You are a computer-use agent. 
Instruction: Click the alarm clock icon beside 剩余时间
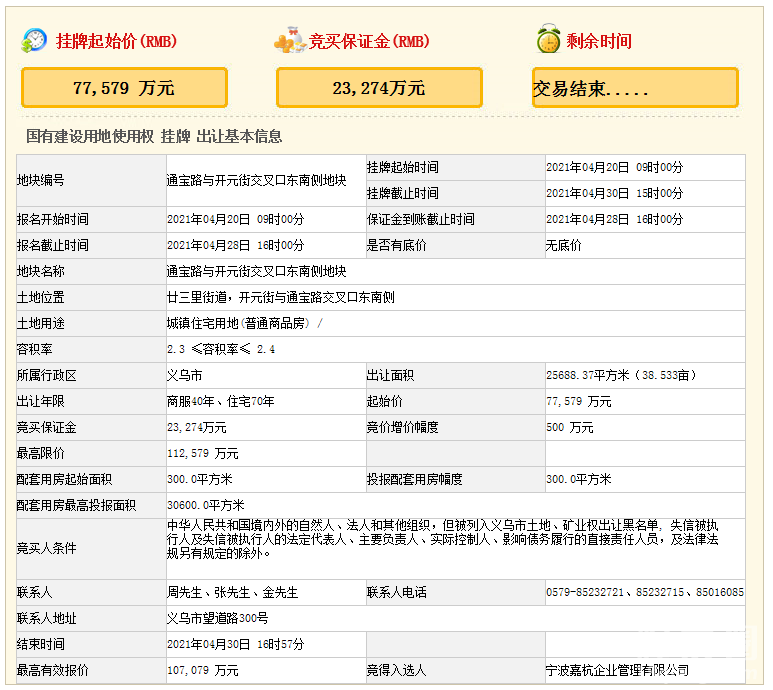pyautogui.click(x=547, y=41)
